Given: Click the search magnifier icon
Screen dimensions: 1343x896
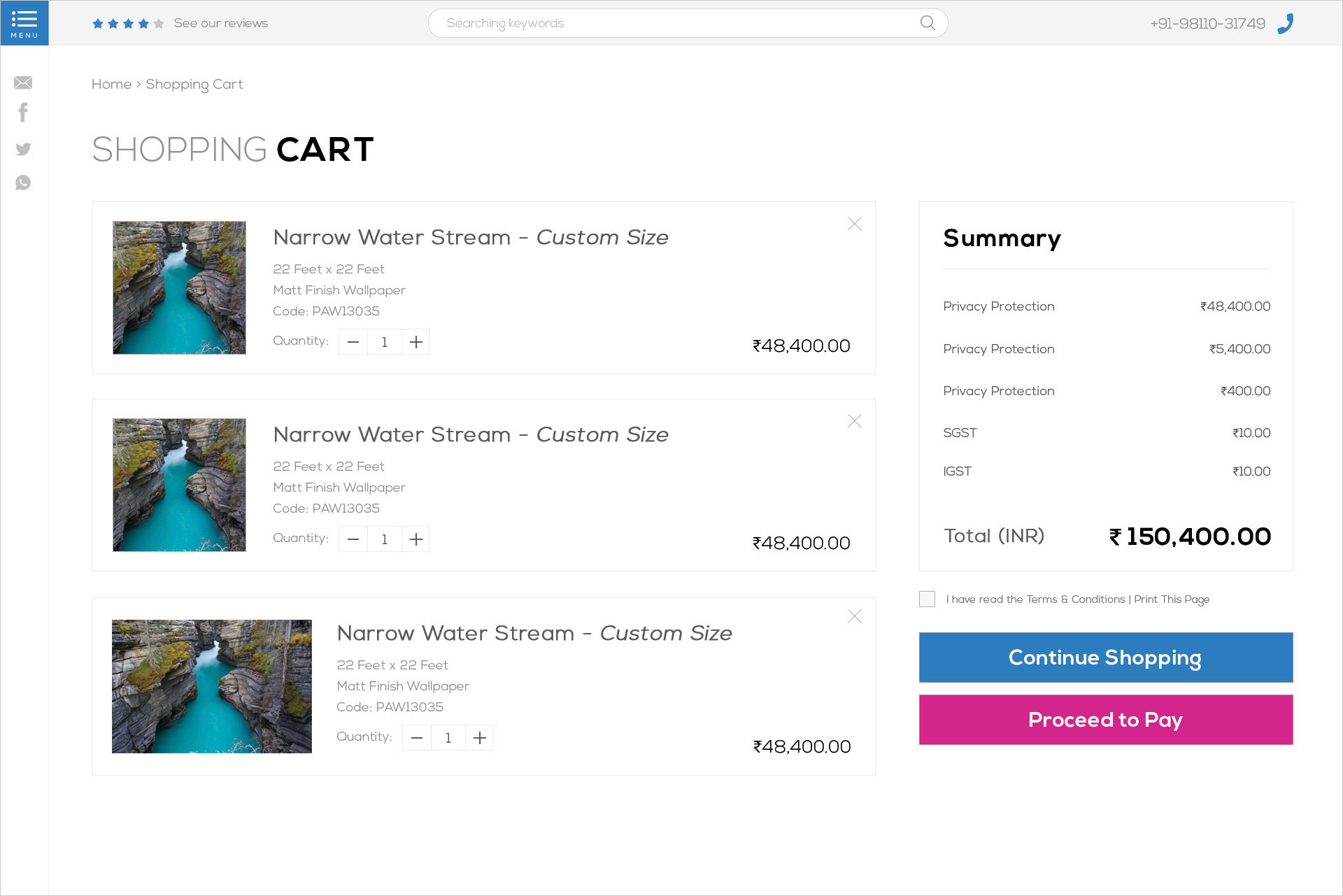Looking at the screenshot, I should (928, 23).
